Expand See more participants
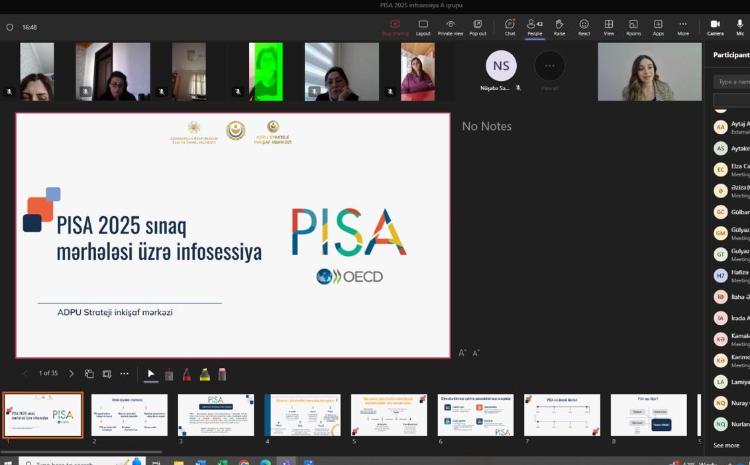Image resolution: width=750 pixels, height=465 pixels. pos(726,445)
